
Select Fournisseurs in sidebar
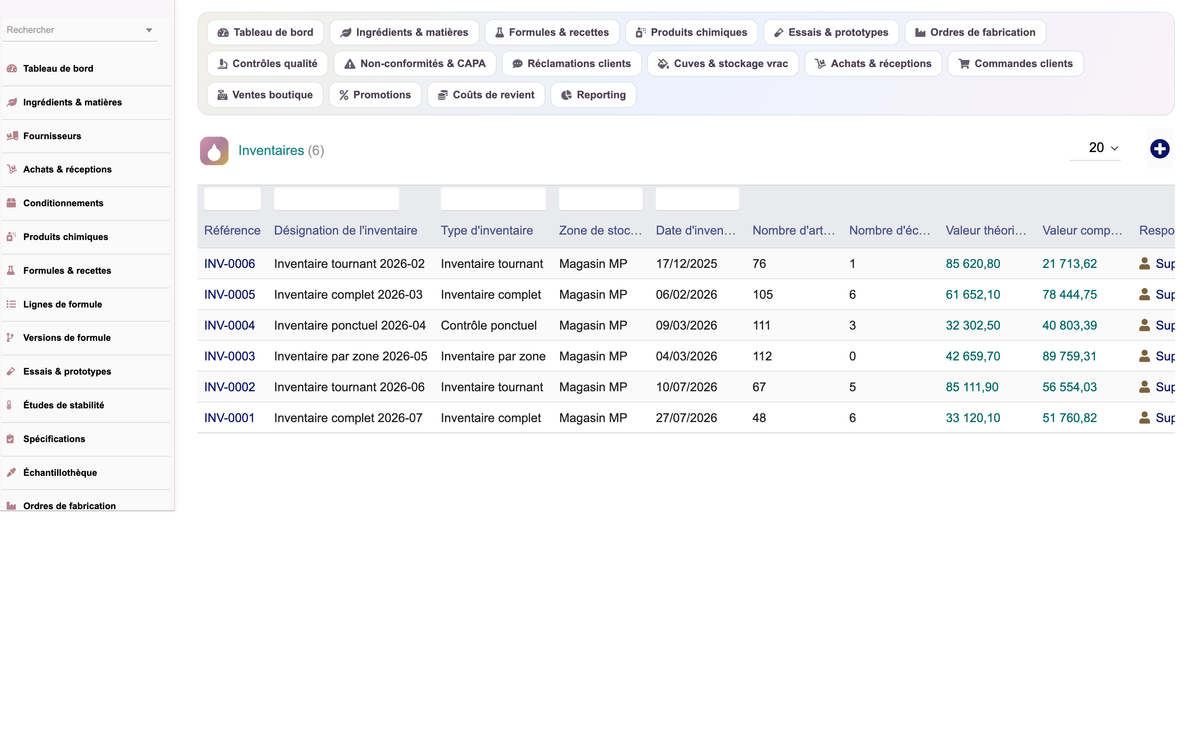tap(87, 136)
